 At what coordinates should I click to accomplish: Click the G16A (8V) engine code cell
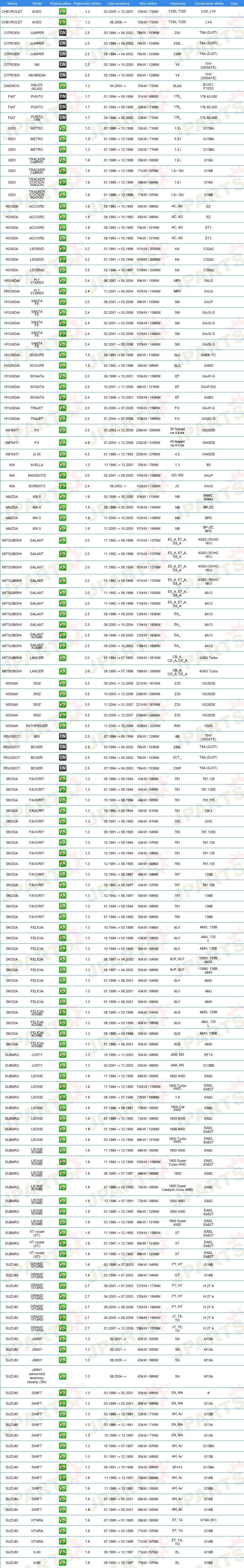[x=209, y=1520]
